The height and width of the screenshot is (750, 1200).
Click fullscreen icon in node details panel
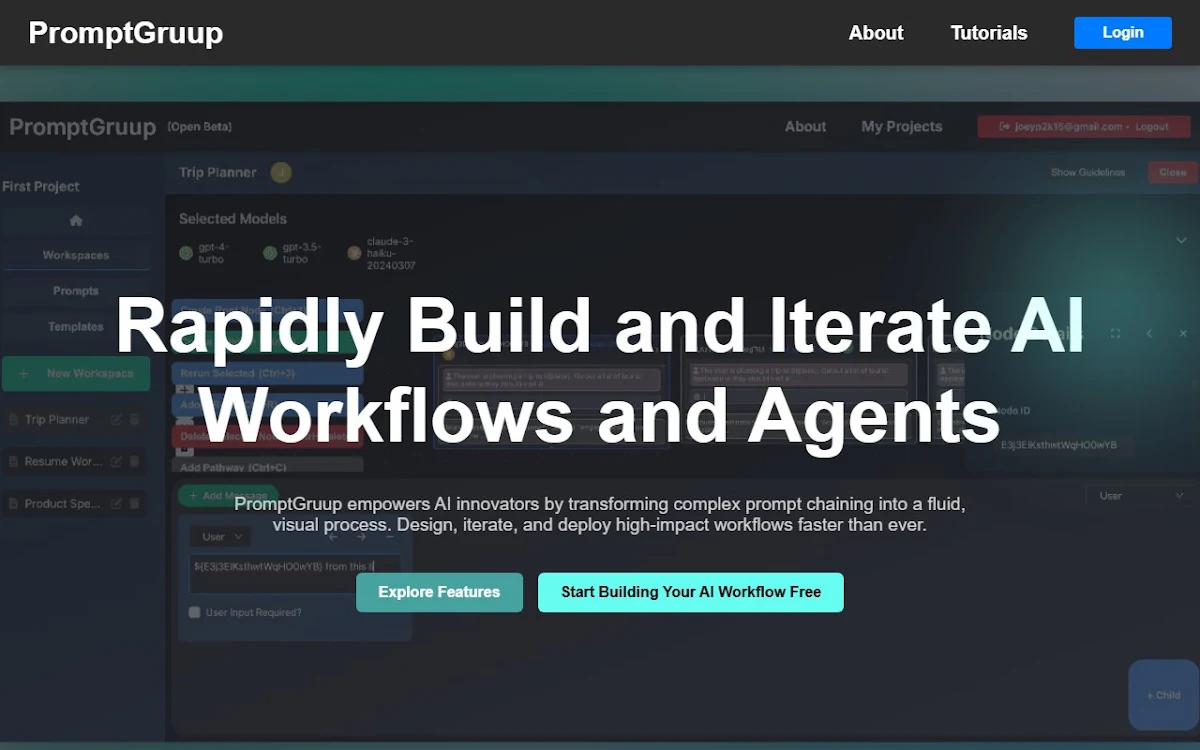tap(1116, 333)
